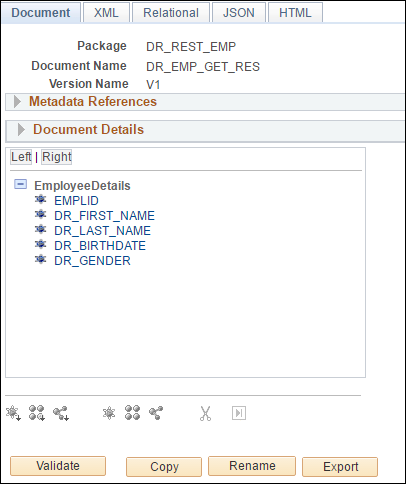Viewport: 406px width, 484px height.
Task: Open the JSON tab
Action: 239,13
